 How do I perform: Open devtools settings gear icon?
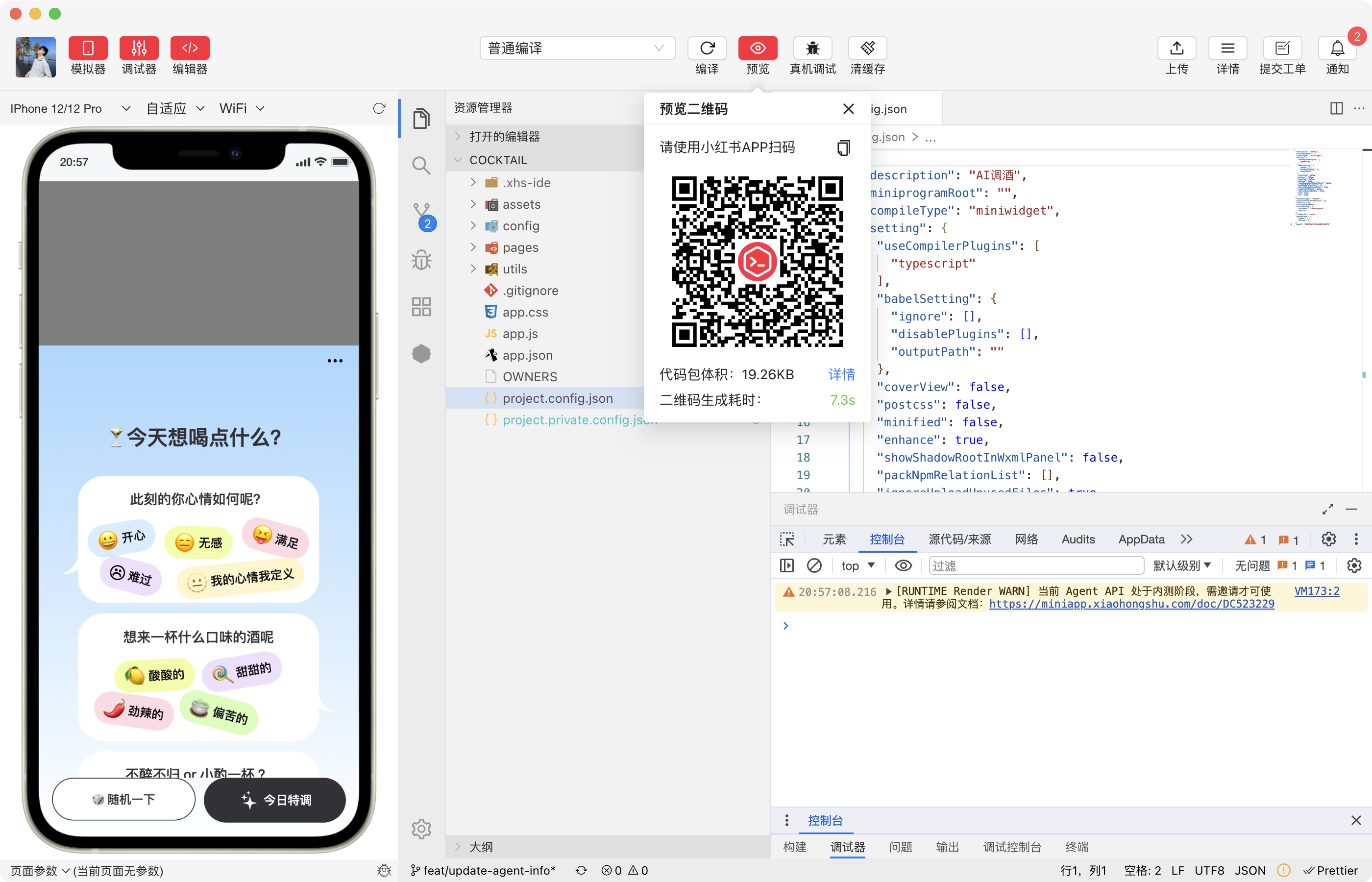pos(1328,539)
